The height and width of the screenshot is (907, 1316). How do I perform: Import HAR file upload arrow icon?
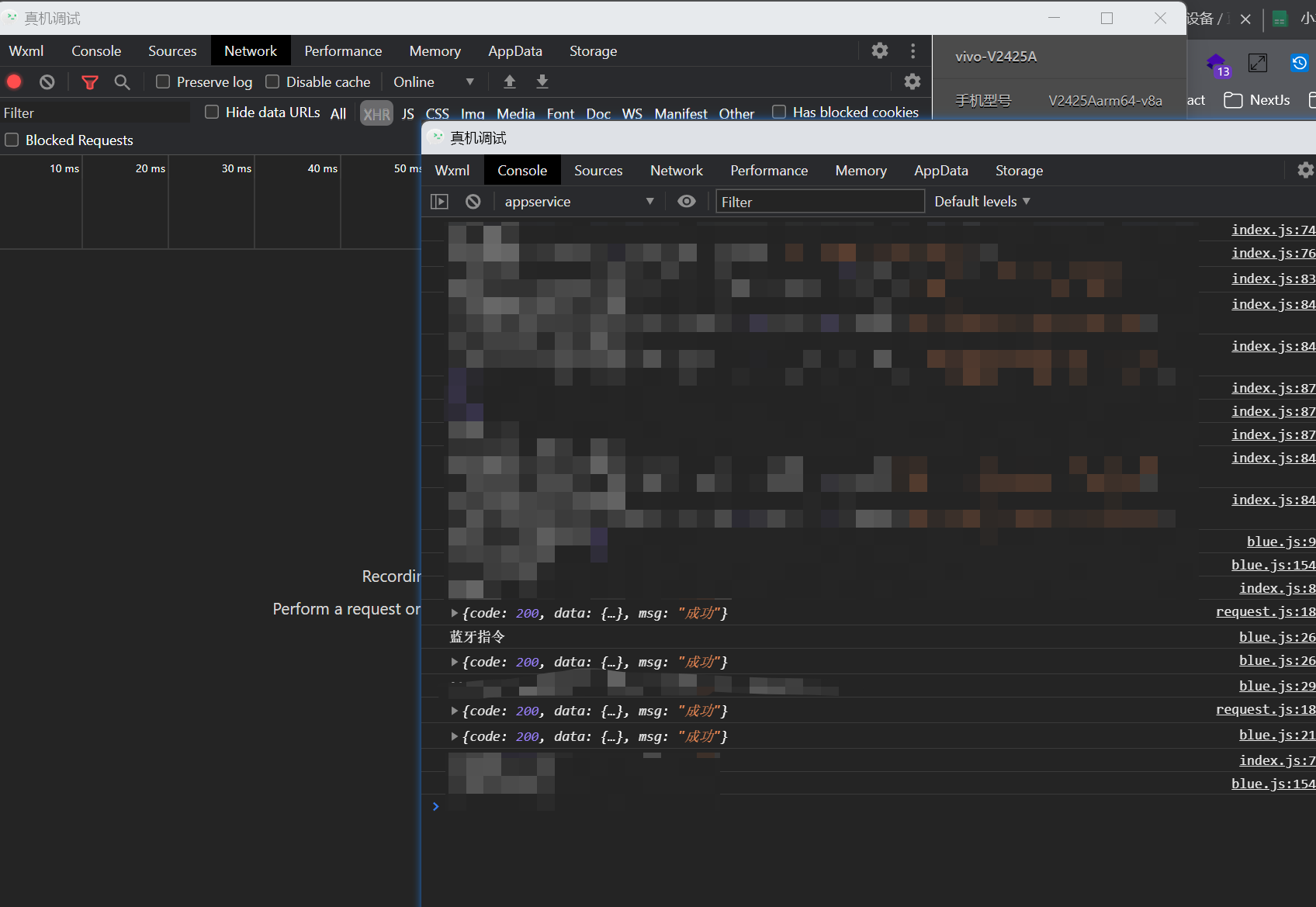[x=510, y=81]
